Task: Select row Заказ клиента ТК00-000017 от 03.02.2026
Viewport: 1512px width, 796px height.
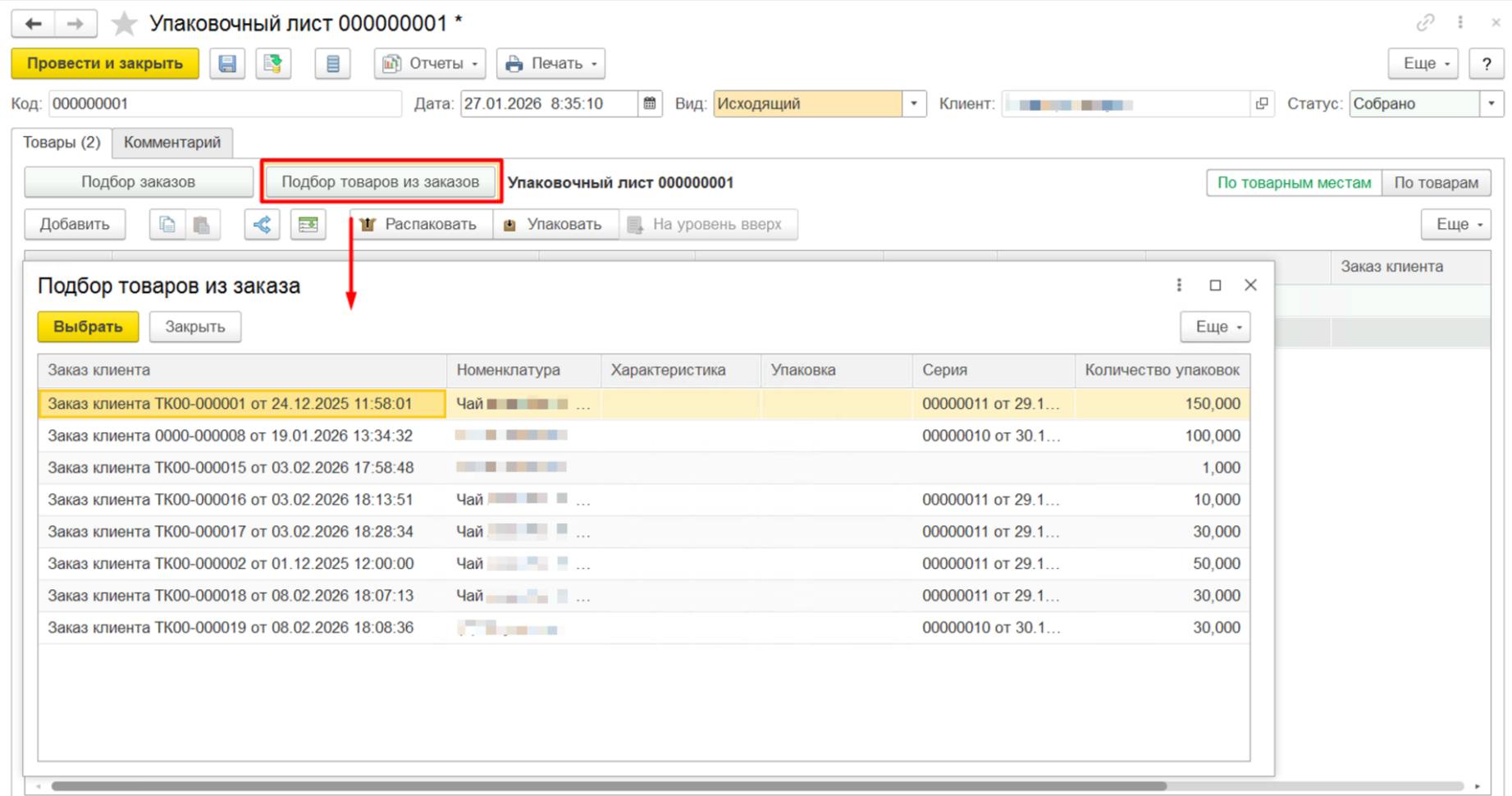Action: pyautogui.click(x=644, y=532)
